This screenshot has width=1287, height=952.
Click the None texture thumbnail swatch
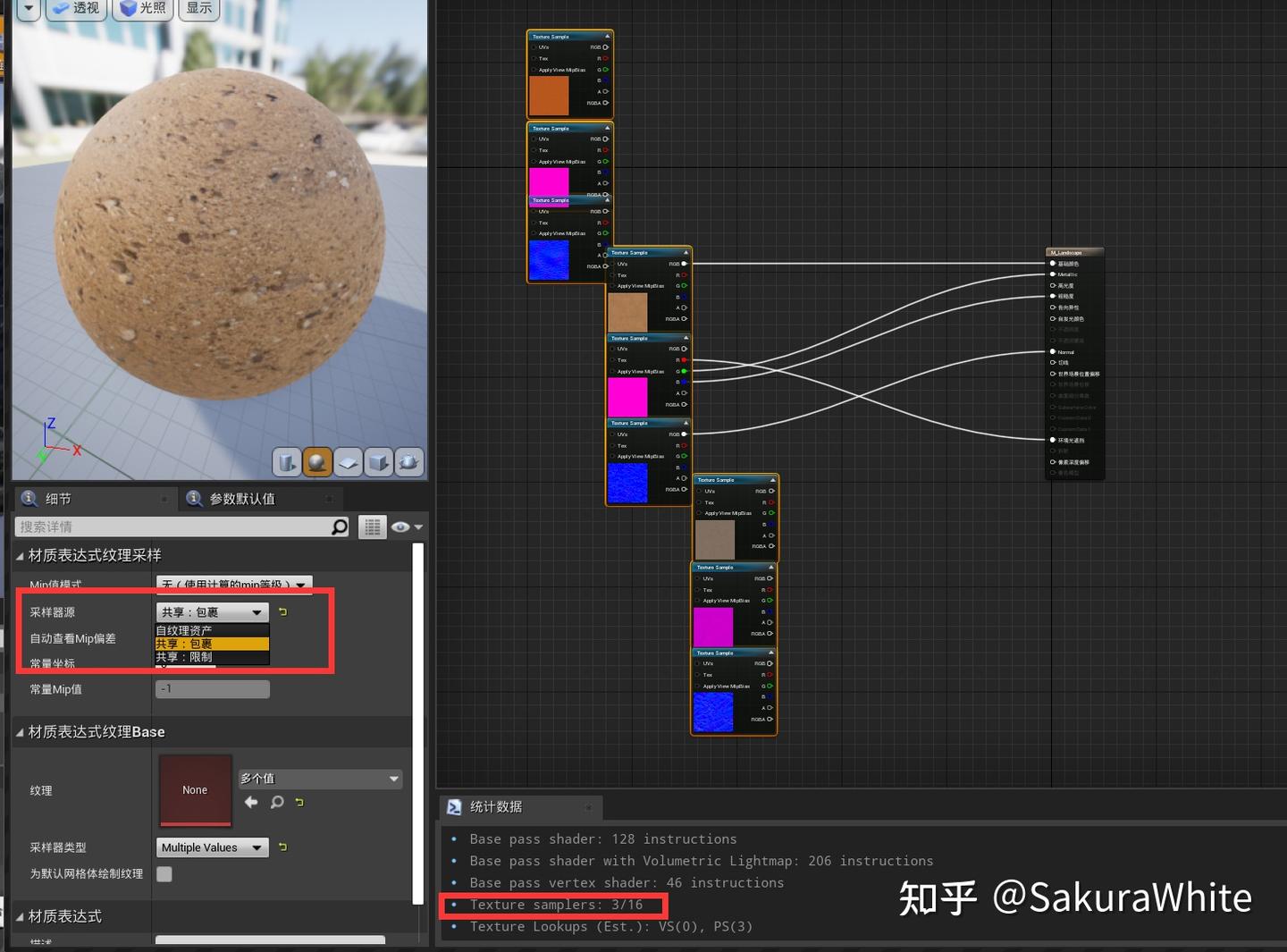tap(195, 790)
